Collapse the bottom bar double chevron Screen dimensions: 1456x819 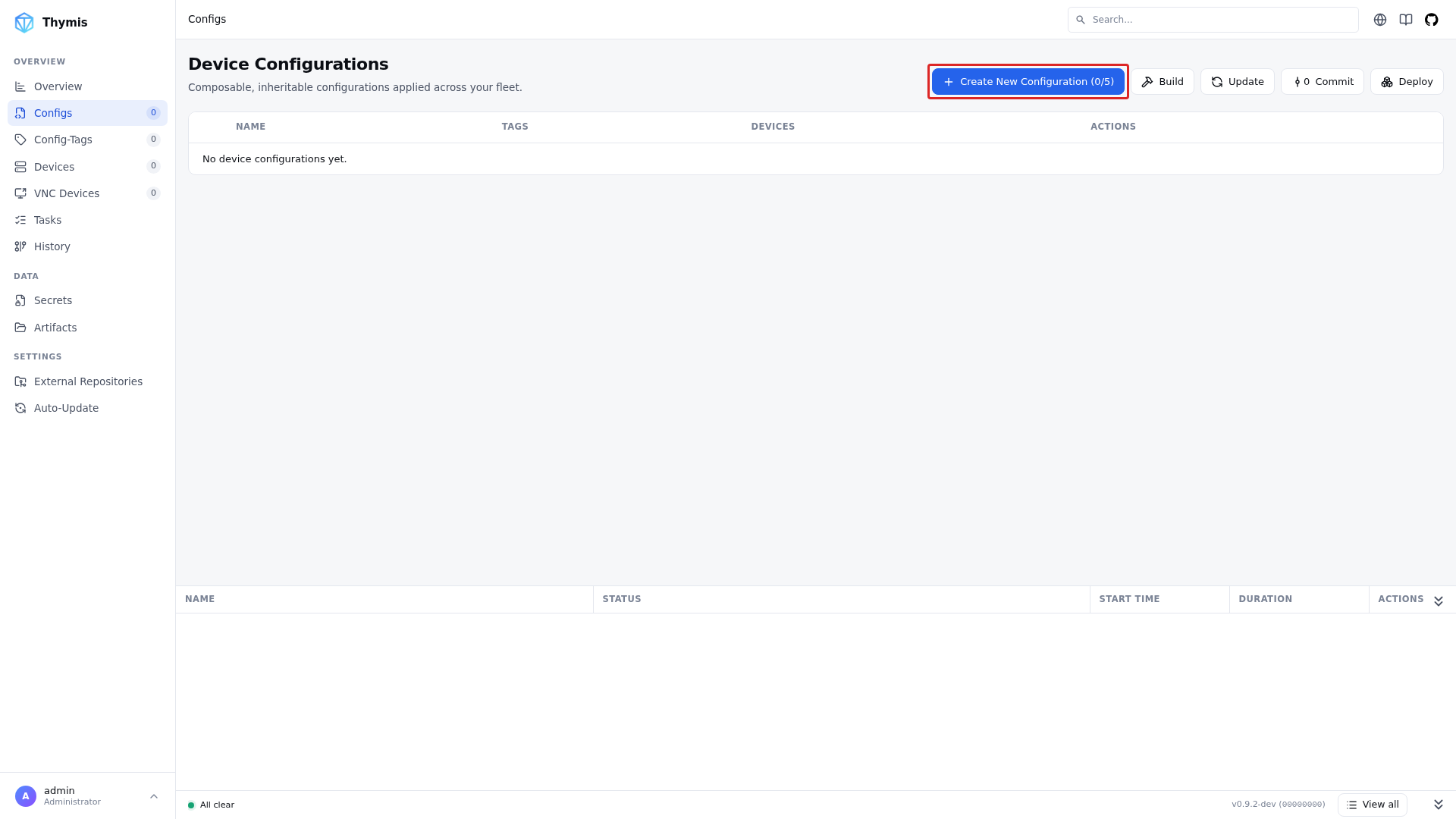pyautogui.click(x=1439, y=805)
